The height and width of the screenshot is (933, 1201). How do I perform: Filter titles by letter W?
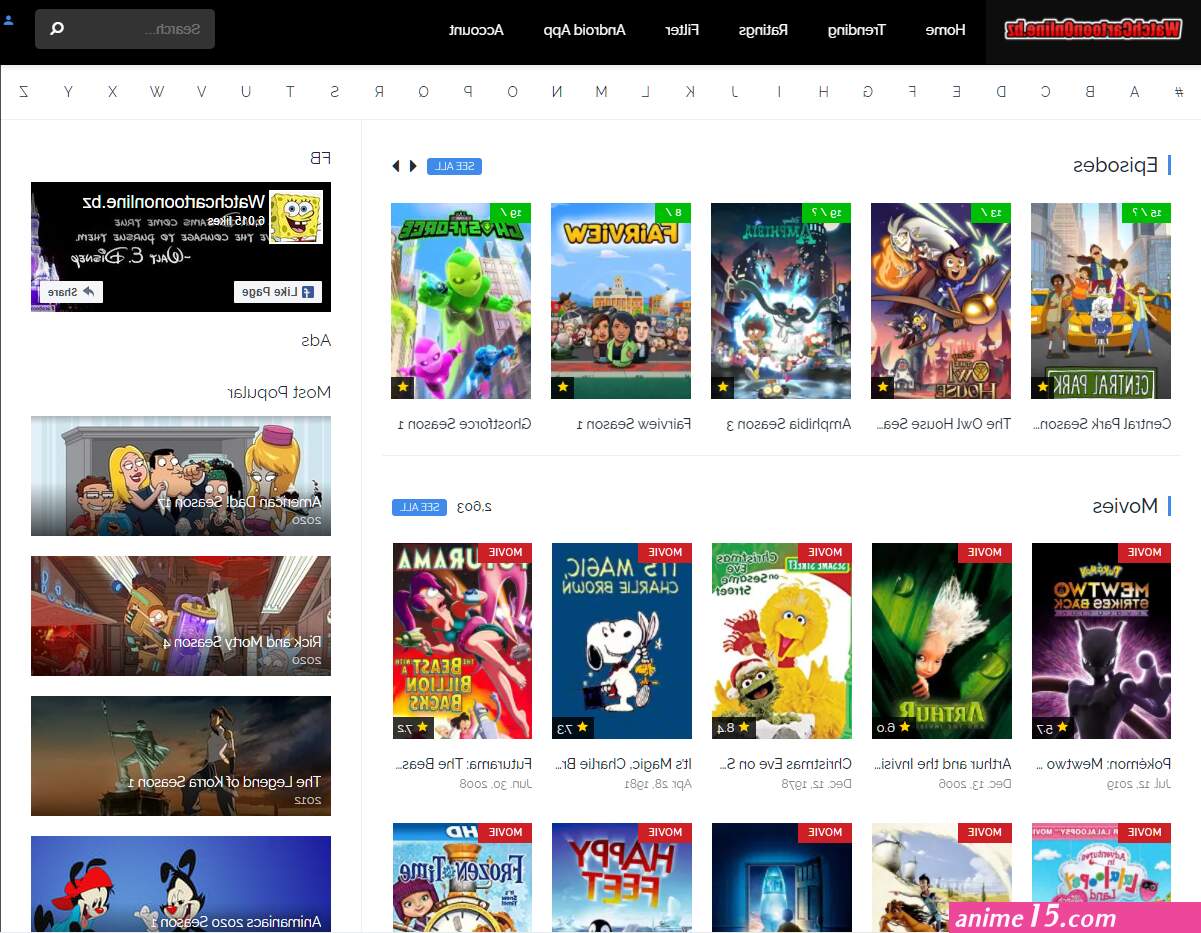click(157, 92)
